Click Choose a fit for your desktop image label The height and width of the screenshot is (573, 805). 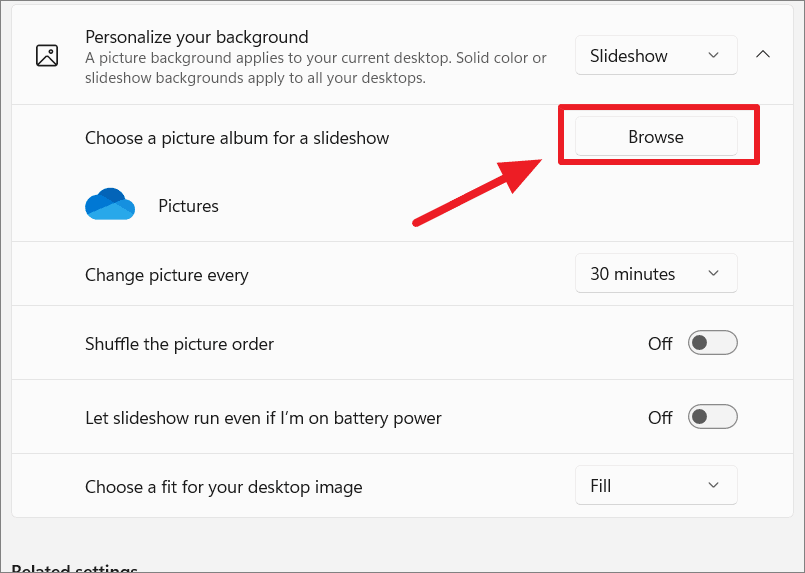click(x=224, y=487)
